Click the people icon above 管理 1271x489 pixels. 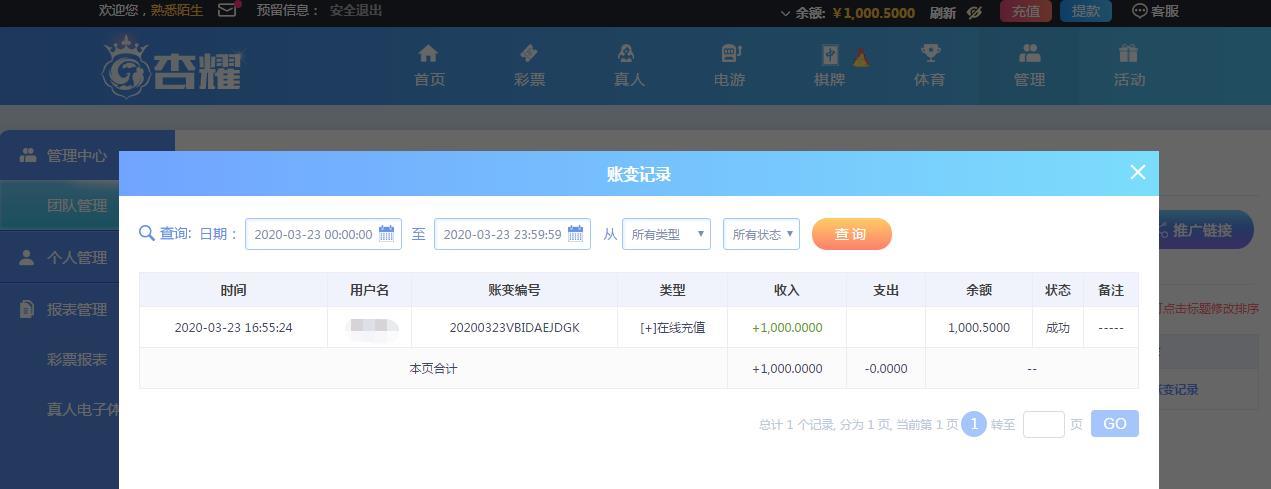(1029, 53)
